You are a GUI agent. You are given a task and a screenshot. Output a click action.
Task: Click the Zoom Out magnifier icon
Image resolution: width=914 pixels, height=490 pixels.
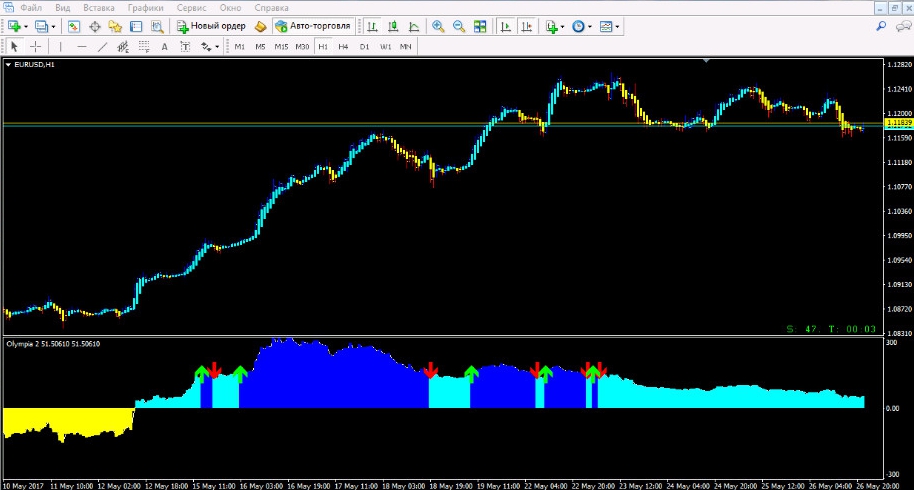tap(459, 26)
